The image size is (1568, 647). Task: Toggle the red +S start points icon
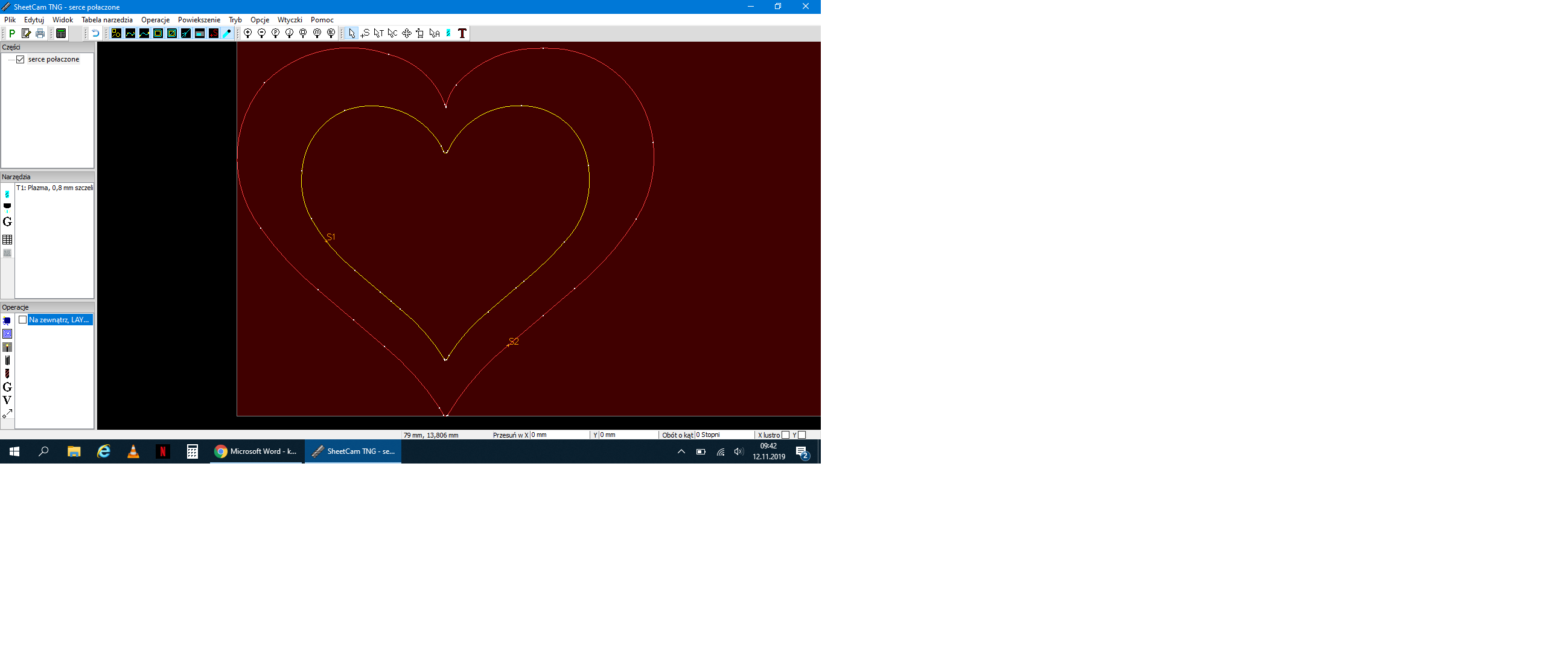pyautogui.click(x=214, y=33)
